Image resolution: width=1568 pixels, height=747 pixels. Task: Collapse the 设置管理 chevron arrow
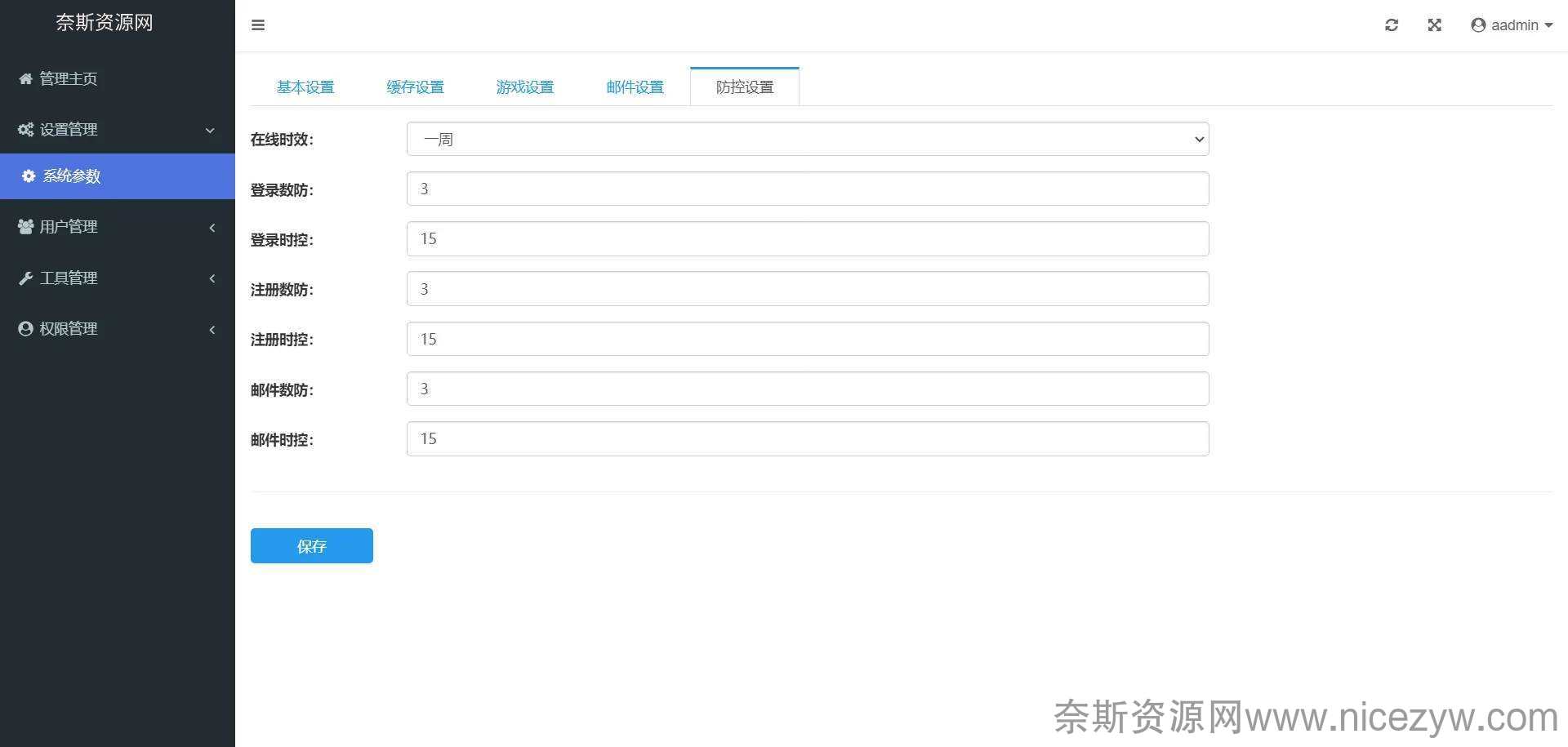[210, 131]
